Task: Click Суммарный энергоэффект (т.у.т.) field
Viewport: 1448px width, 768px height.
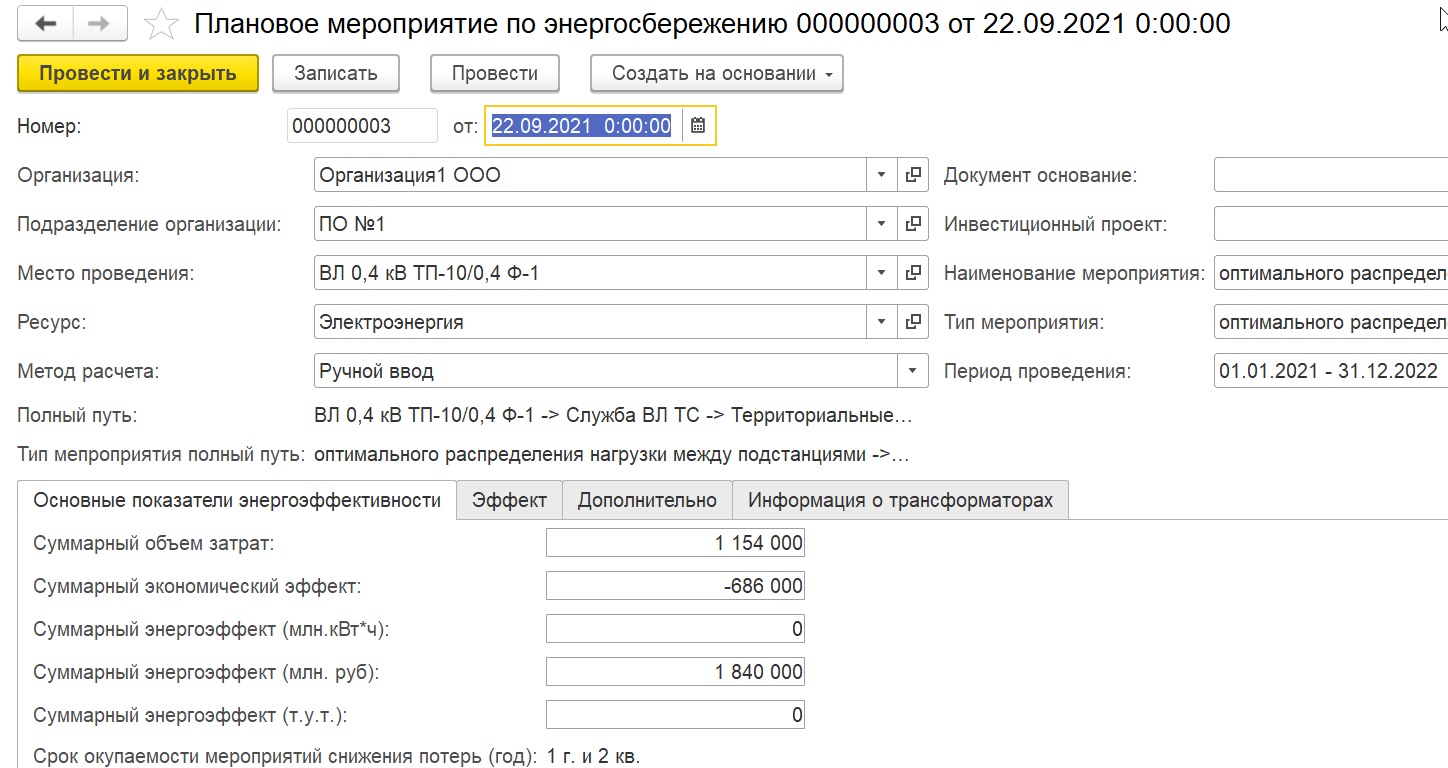Action: pos(675,715)
